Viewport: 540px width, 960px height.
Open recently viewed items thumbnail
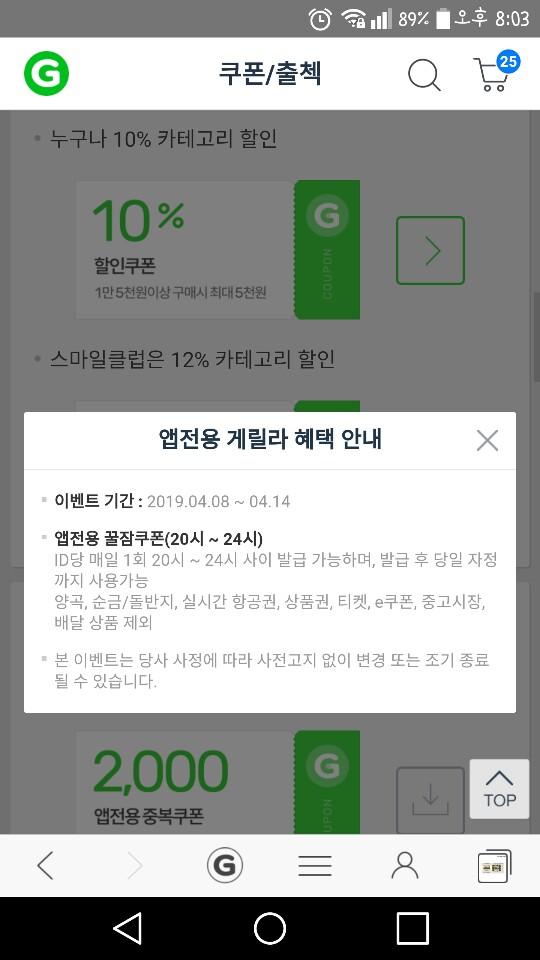pyautogui.click(x=494, y=866)
